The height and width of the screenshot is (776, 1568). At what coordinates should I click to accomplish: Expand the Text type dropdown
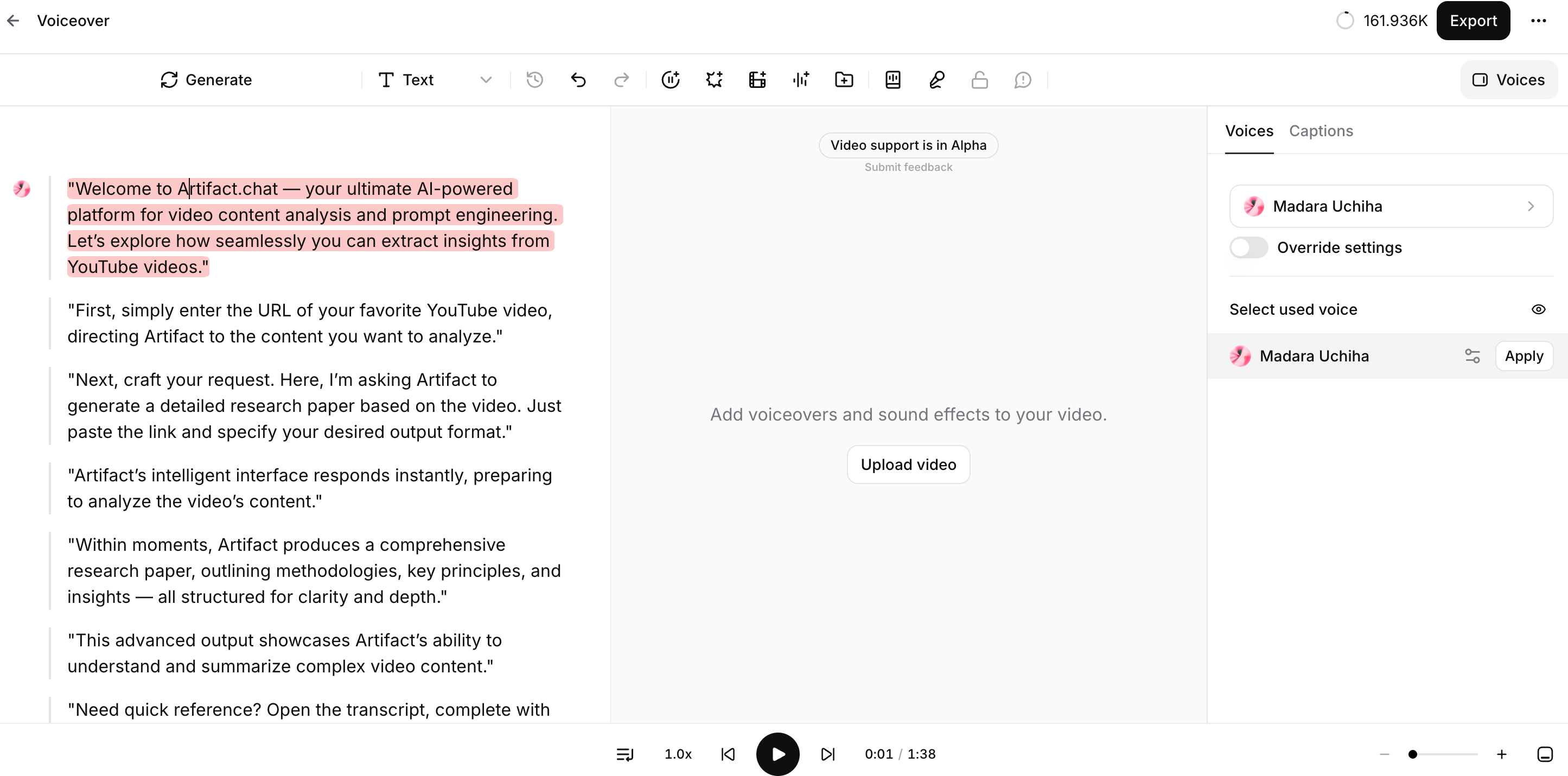coord(485,80)
